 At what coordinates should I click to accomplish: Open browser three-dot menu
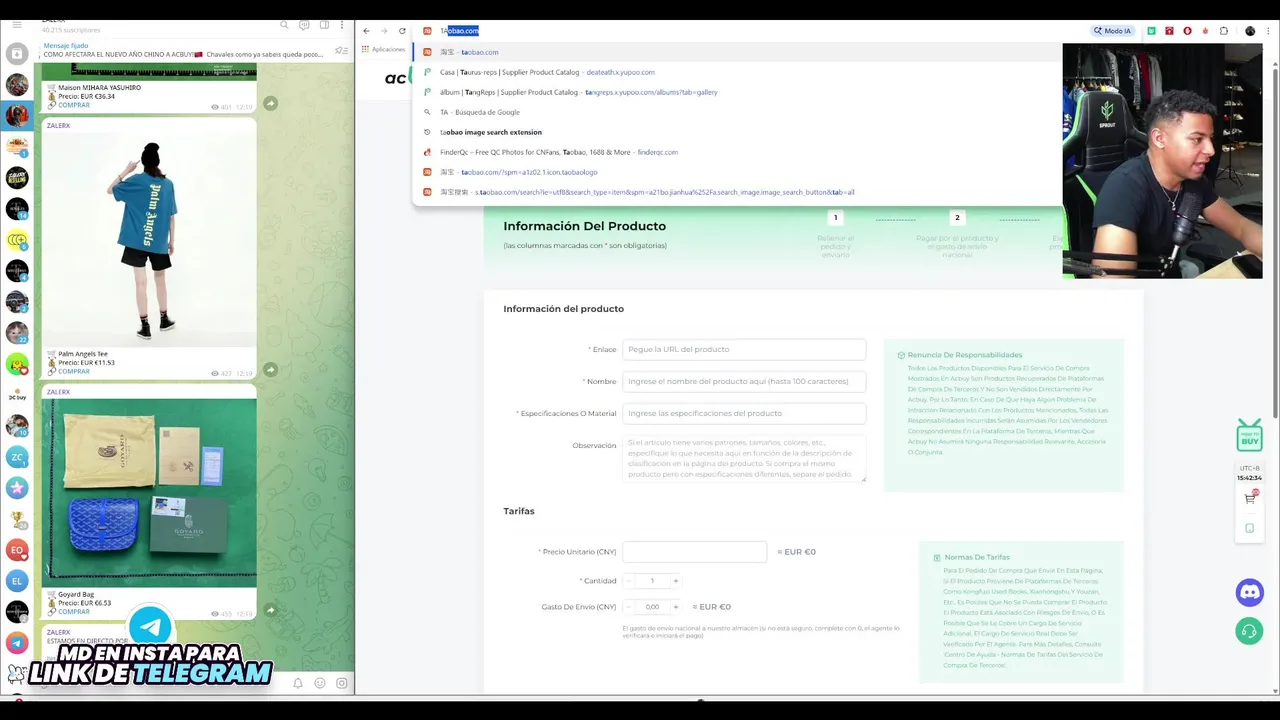[x=1270, y=31]
